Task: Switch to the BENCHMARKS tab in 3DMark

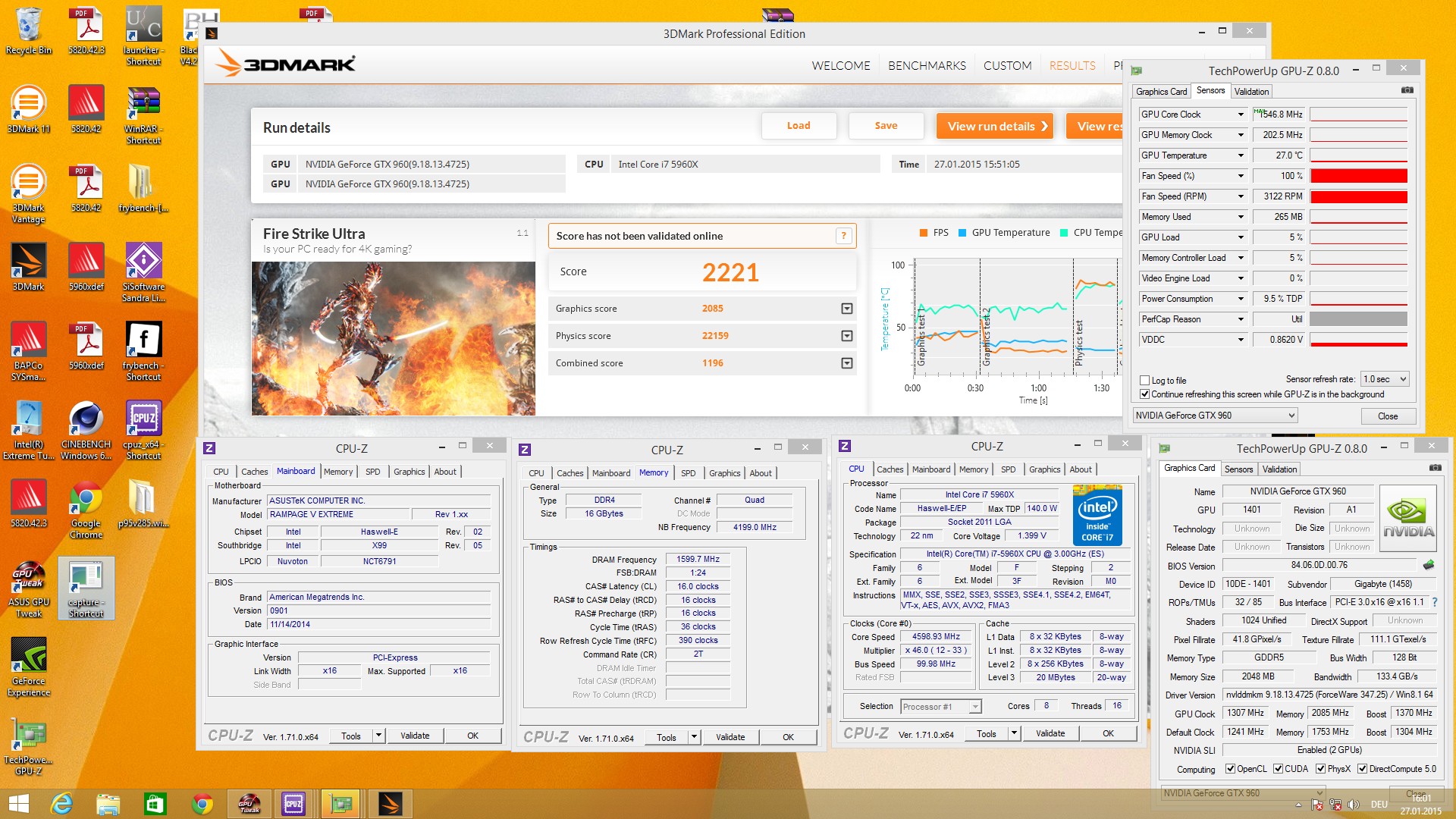Action: click(927, 66)
